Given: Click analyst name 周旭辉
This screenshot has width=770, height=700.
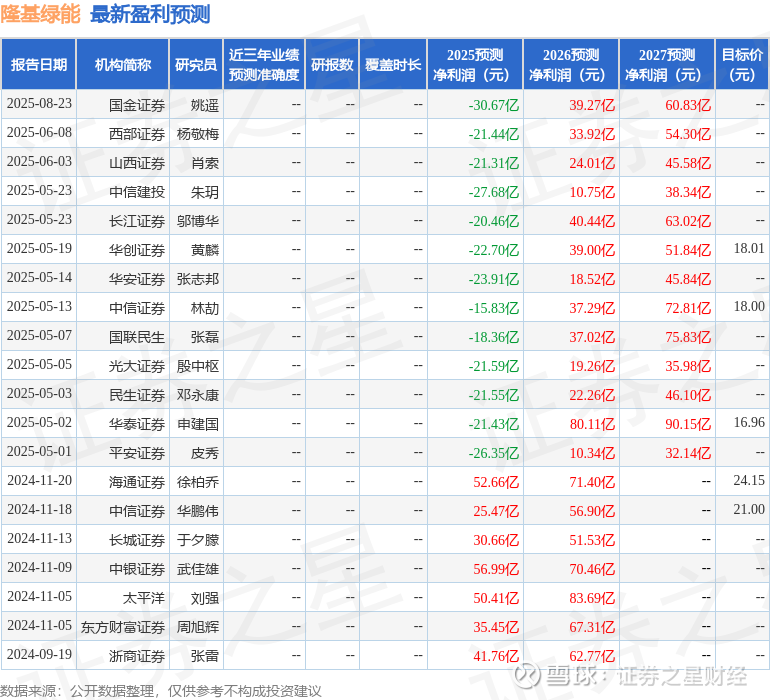Looking at the screenshot, I should (x=198, y=627).
